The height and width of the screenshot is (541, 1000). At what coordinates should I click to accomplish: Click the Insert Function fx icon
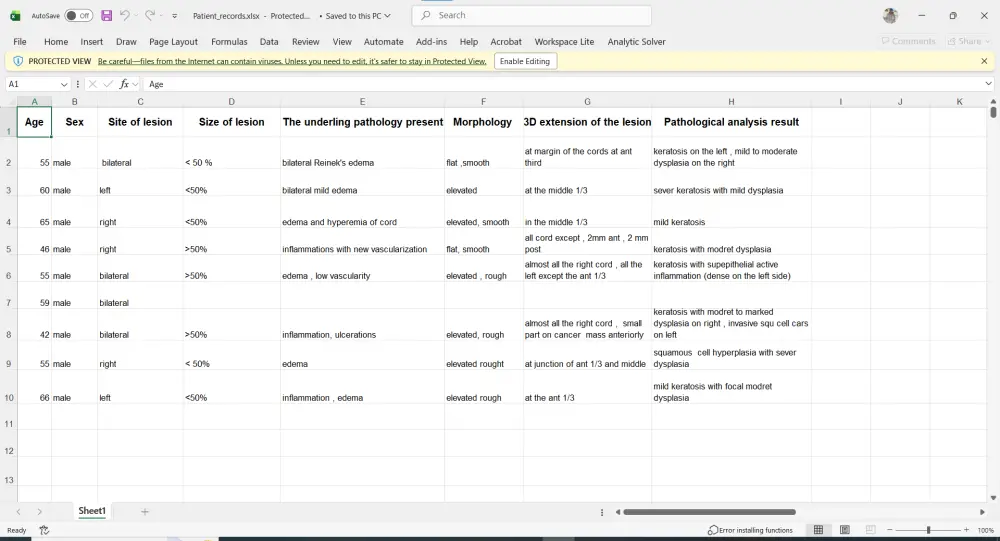point(124,84)
